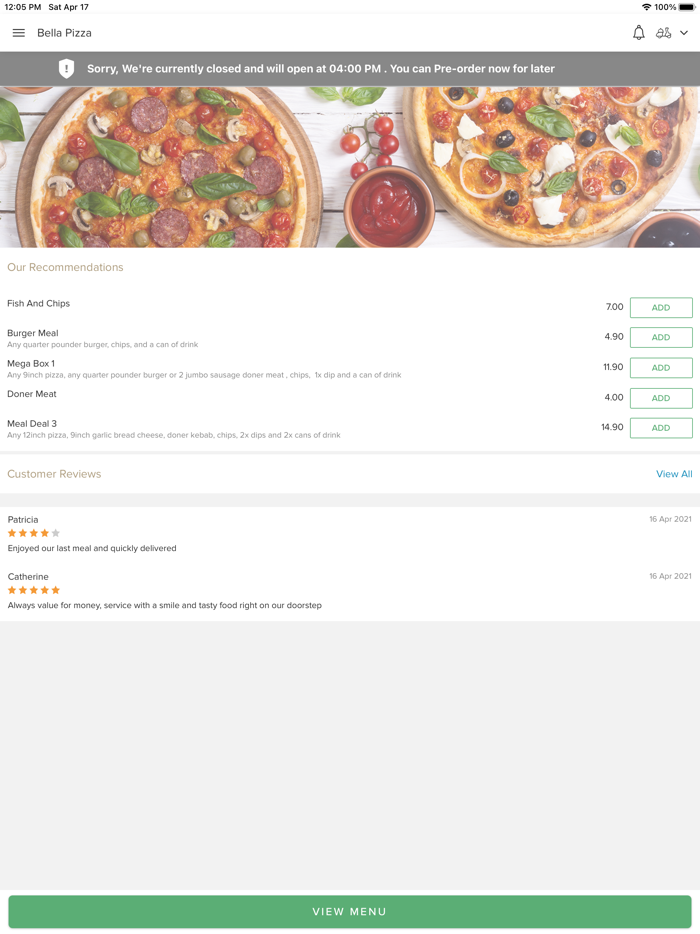Open the hamburger navigation menu
Screen dimensions: 700x934
[18, 32]
